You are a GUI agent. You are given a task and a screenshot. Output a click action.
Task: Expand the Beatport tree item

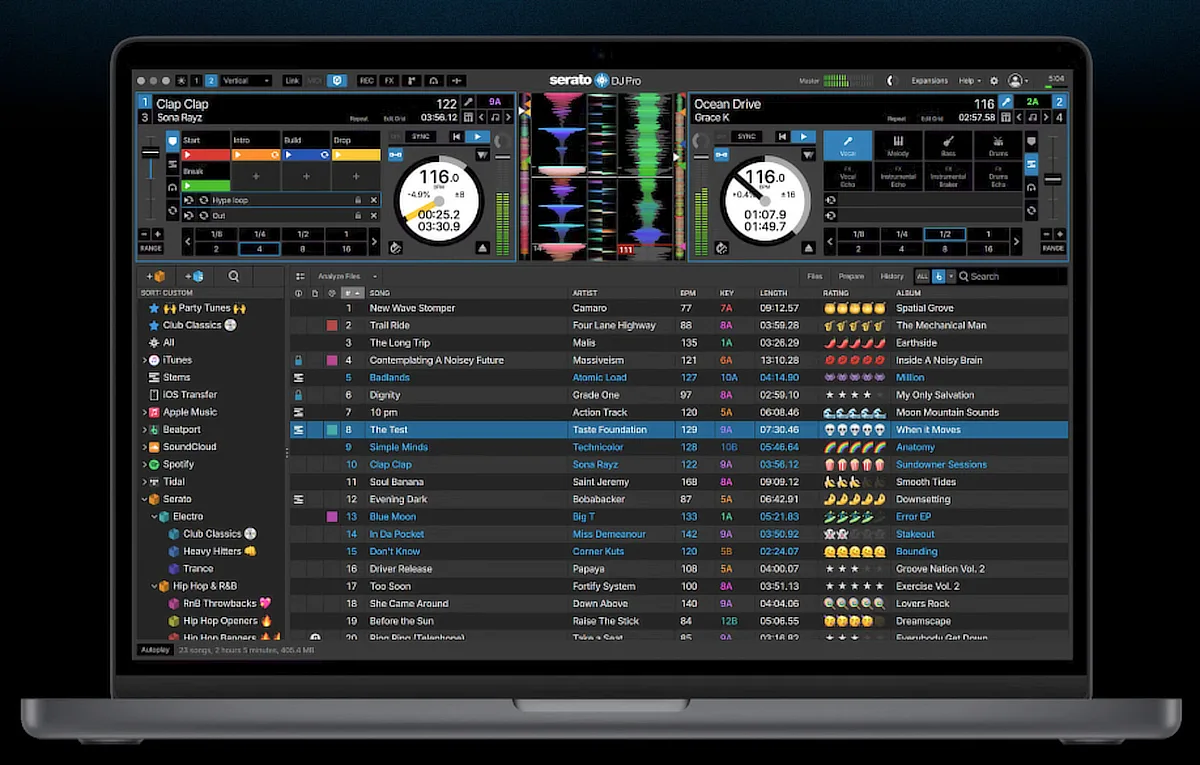pos(144,429)
